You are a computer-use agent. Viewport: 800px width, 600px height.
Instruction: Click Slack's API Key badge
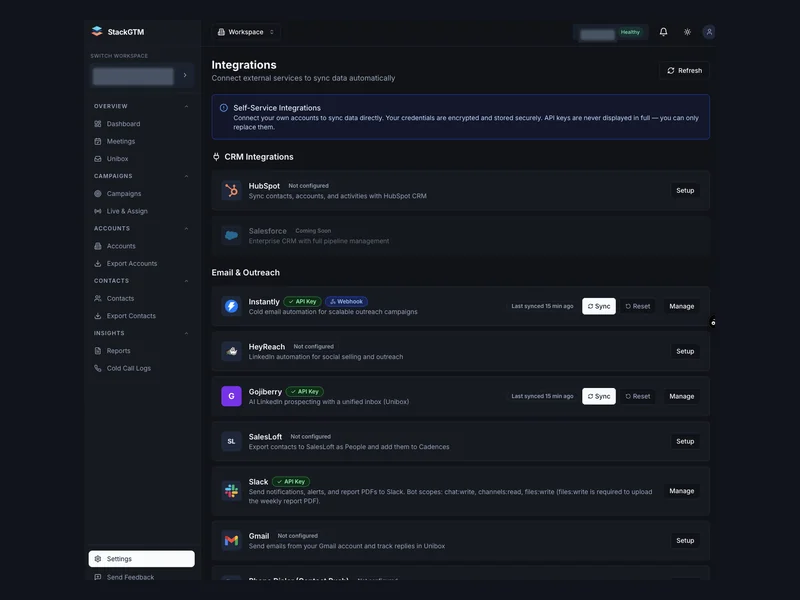(x=291, y=482)
